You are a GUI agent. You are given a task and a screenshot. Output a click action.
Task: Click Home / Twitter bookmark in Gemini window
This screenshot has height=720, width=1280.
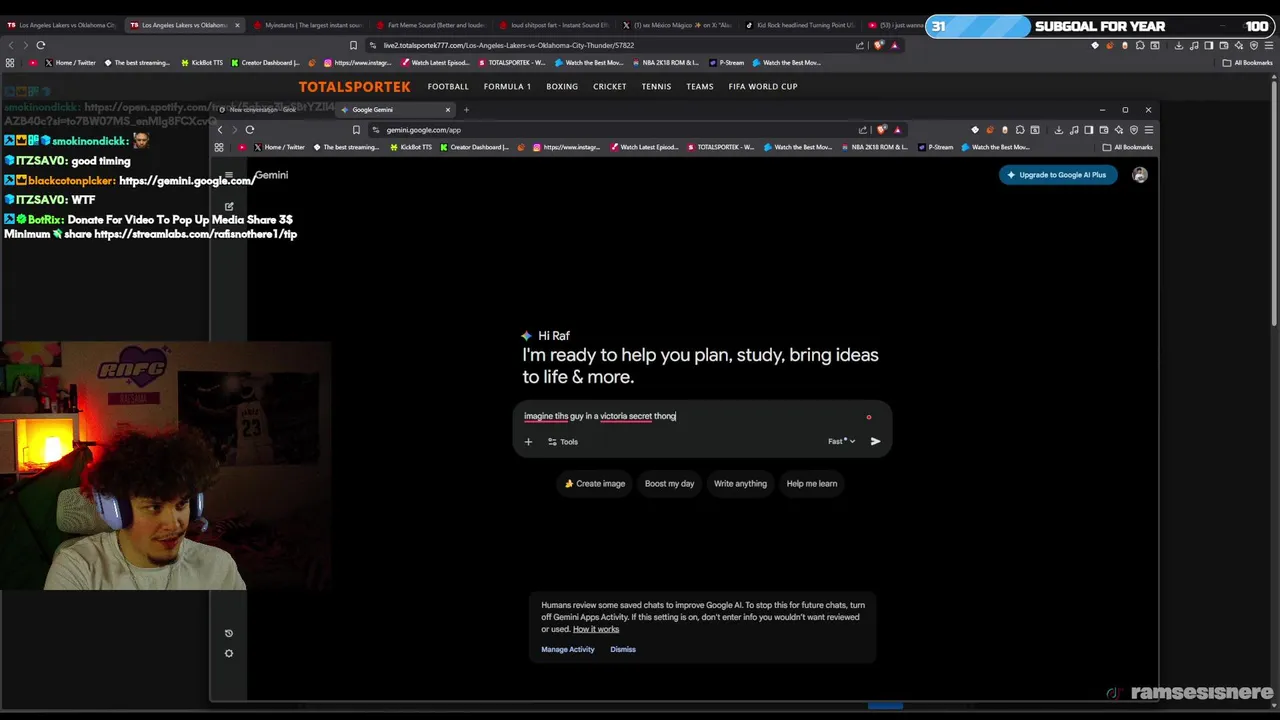pos(280,147)
